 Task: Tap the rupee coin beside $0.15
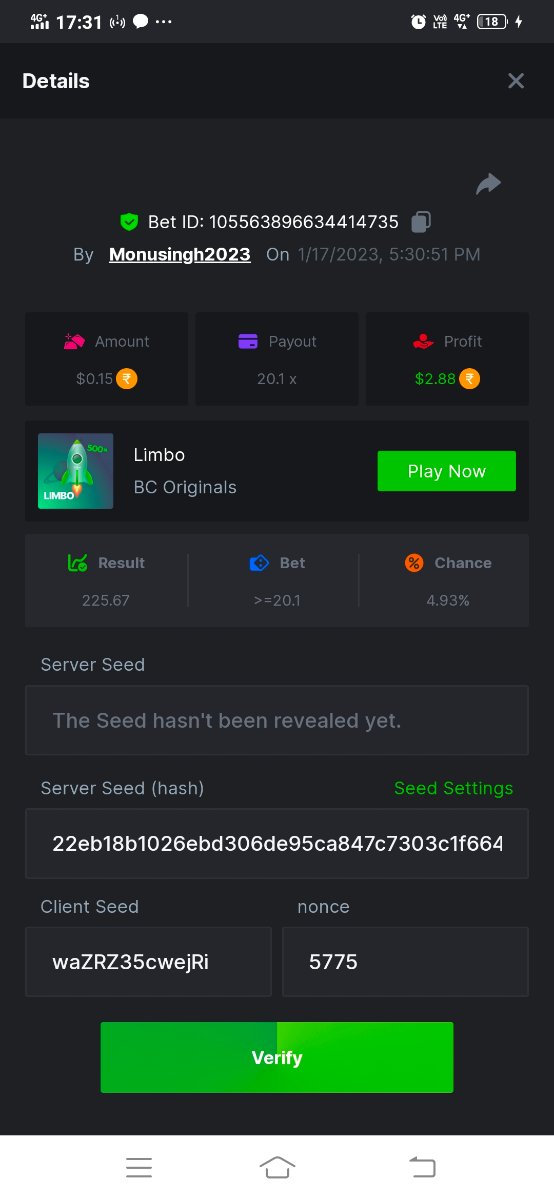click(127, 379)
